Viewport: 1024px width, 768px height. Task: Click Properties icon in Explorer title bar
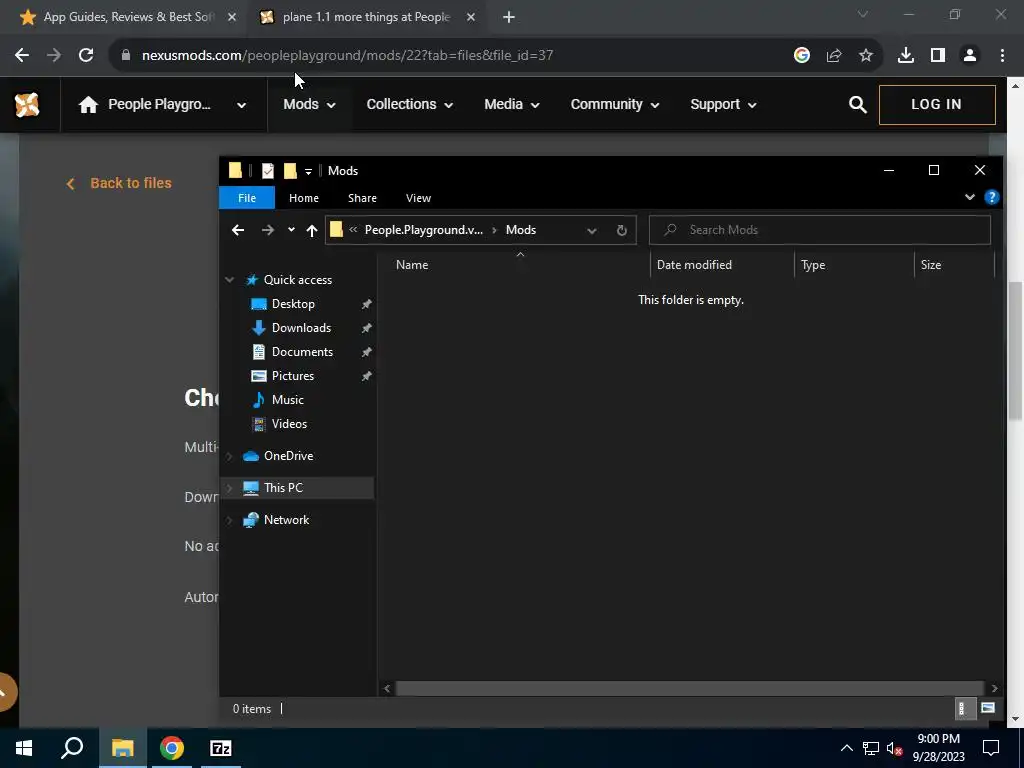268,170
